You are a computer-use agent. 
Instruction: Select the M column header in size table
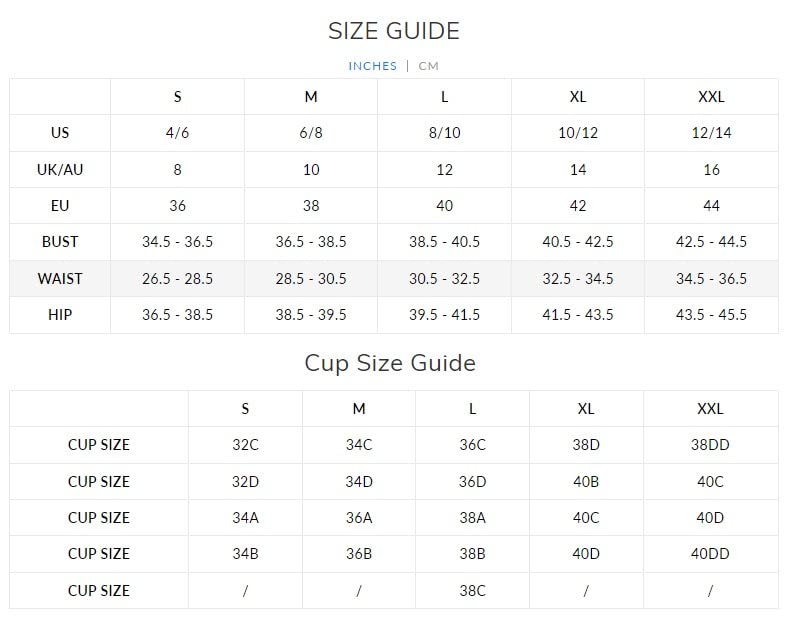(x=311, y=97)
